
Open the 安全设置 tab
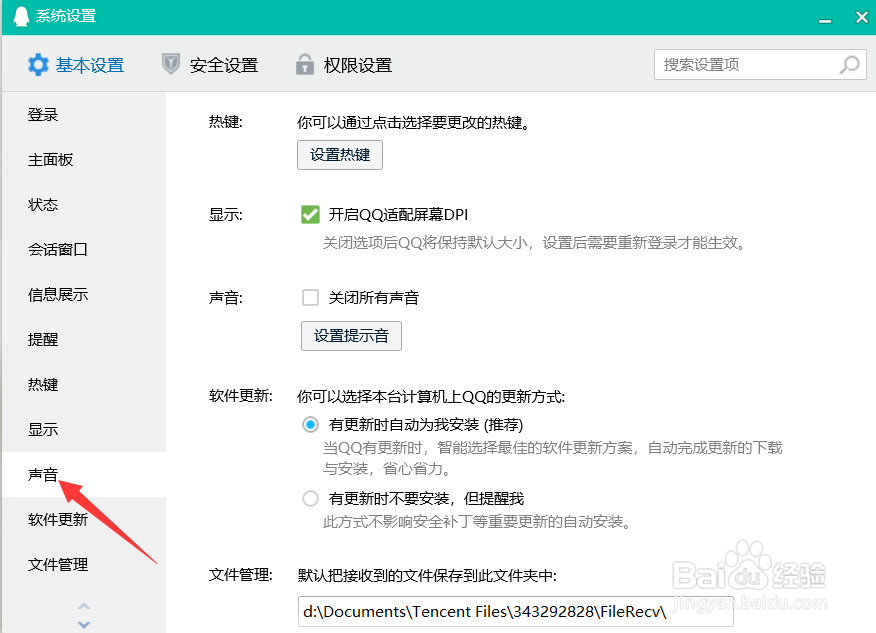(x=210, y=65)
